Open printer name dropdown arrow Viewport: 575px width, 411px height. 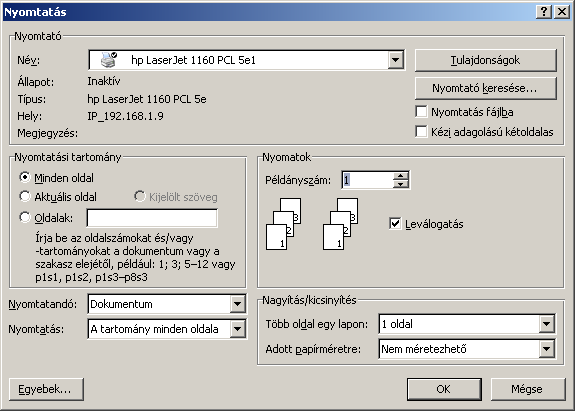pos(396,60)
